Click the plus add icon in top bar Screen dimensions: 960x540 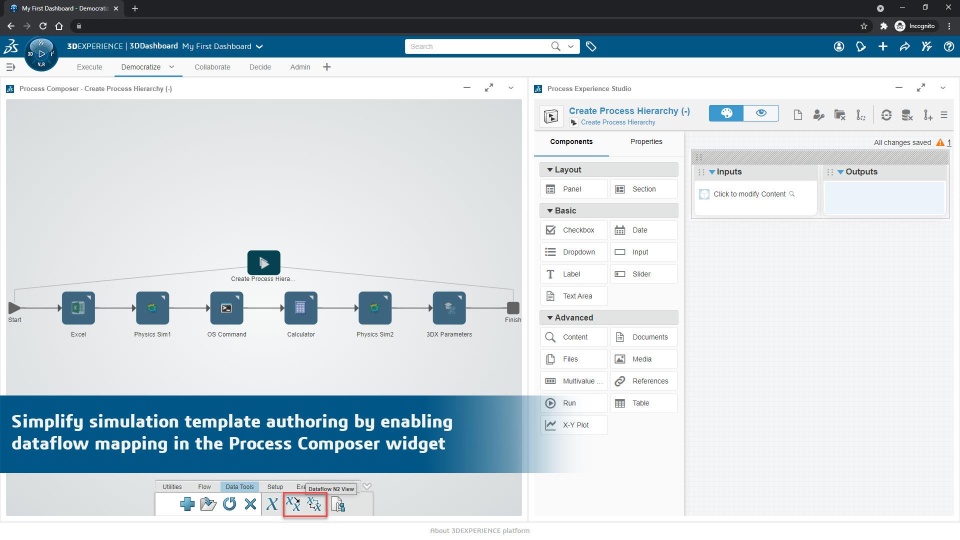coord(883,47)
